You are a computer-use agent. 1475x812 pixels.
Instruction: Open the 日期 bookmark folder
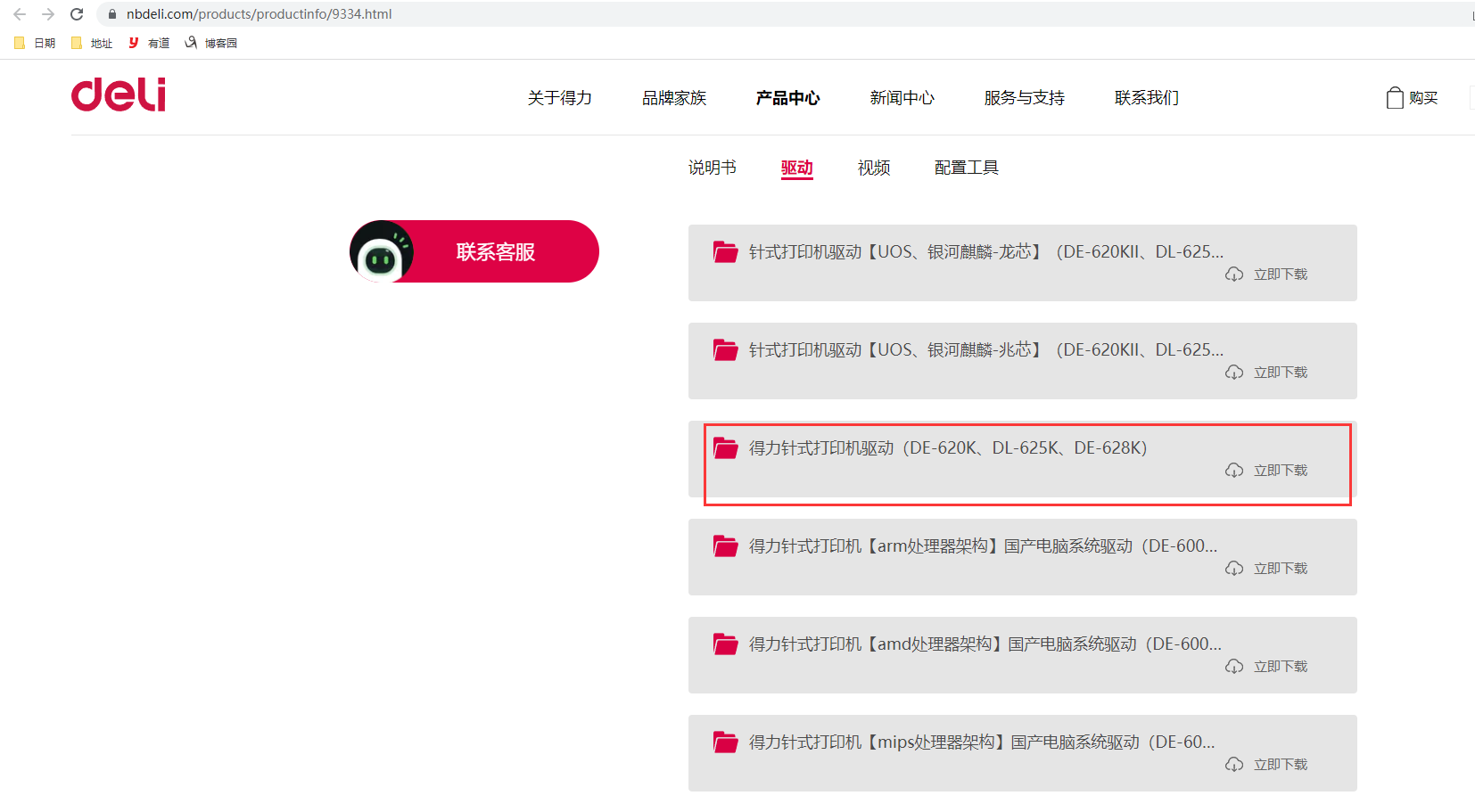pyautogui.click(x=35, y=43)
